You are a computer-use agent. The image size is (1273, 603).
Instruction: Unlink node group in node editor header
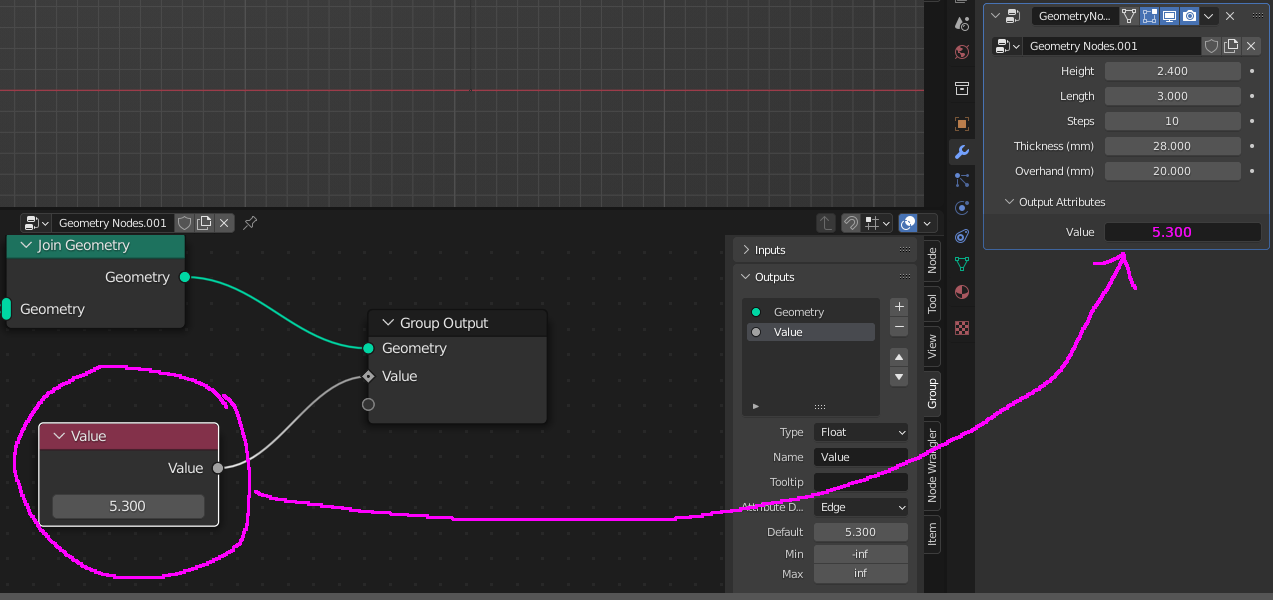(225, 223)
